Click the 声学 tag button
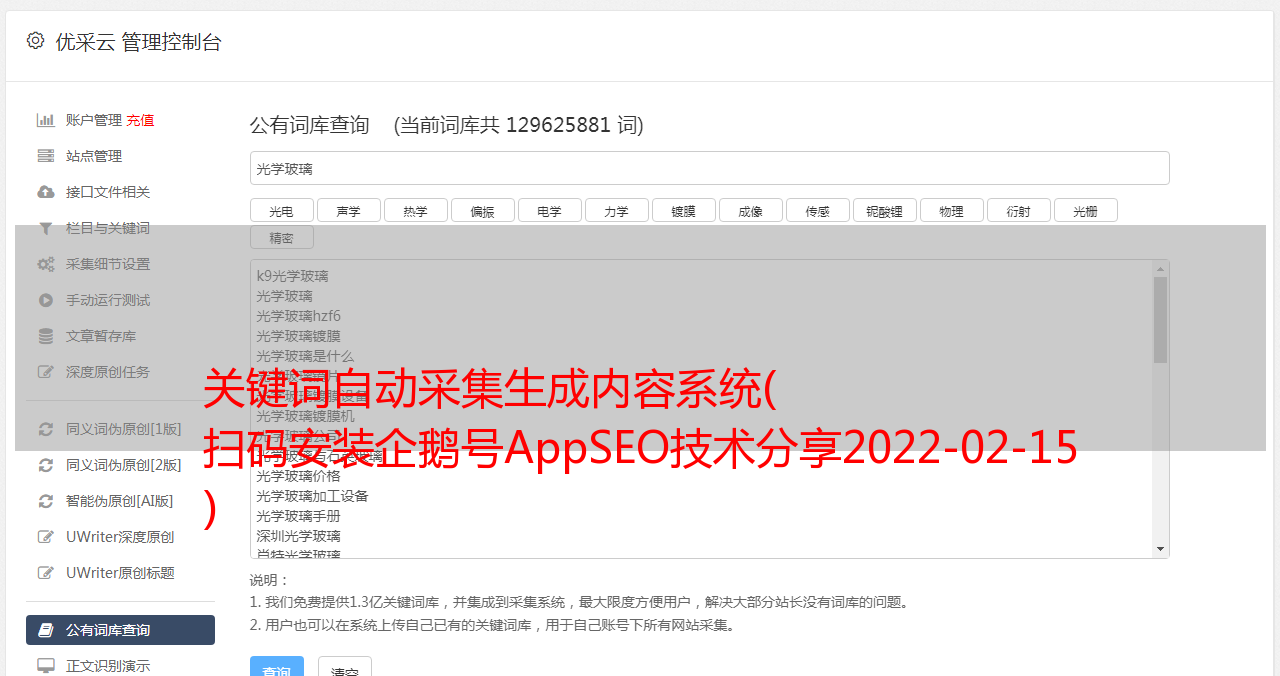The height and width of the screenshot is (676, 1280). coord(348,210)
